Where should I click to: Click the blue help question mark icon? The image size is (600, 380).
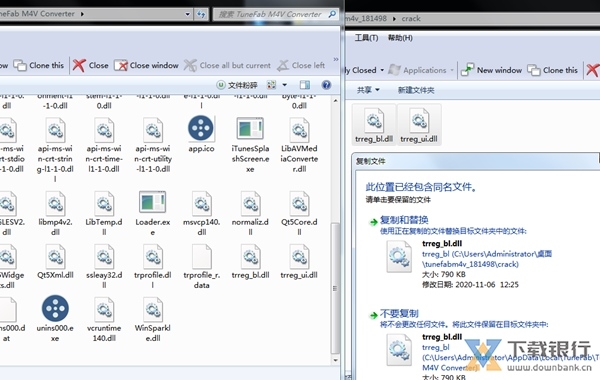[326, 85]
